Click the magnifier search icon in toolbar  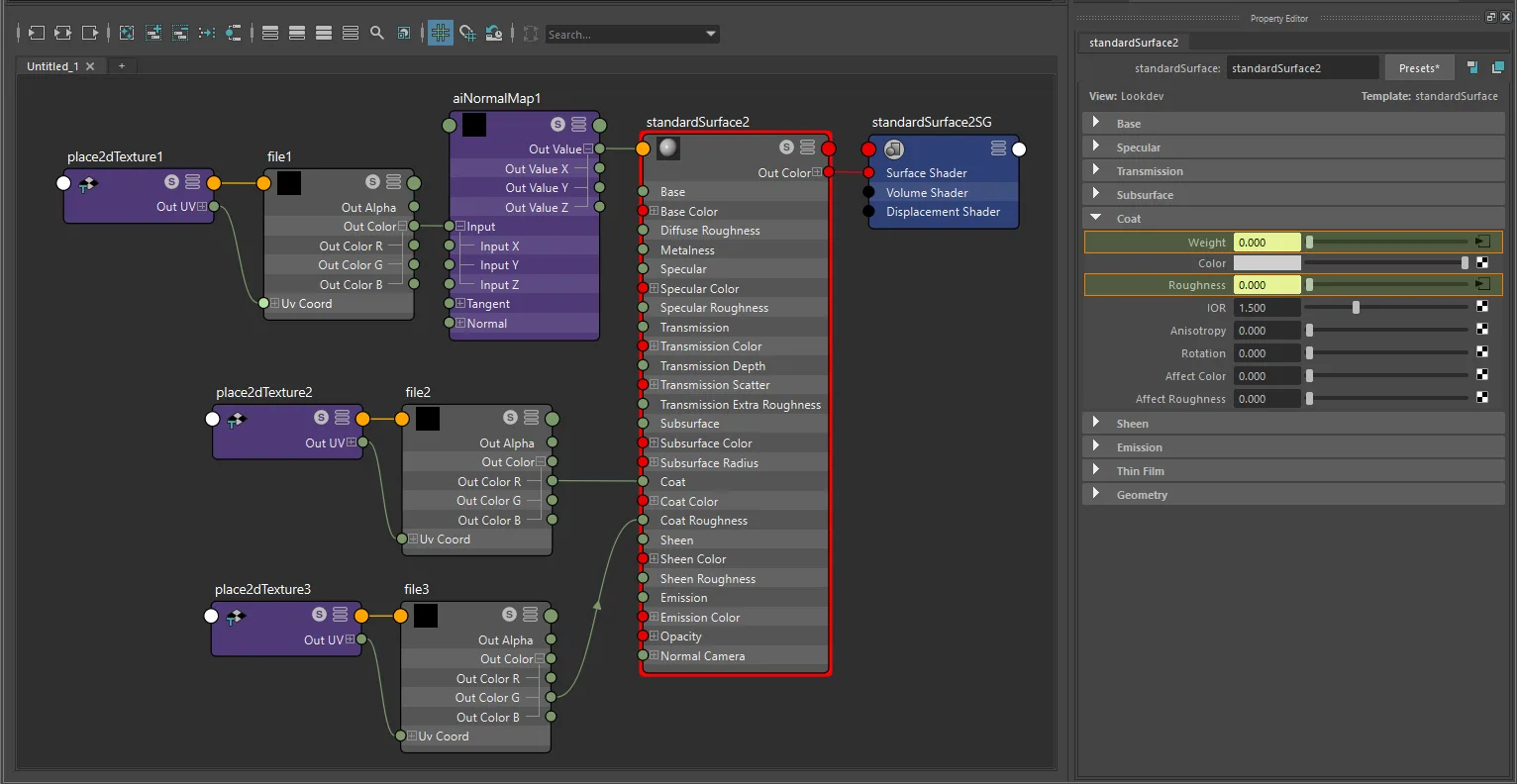[377, 33]
